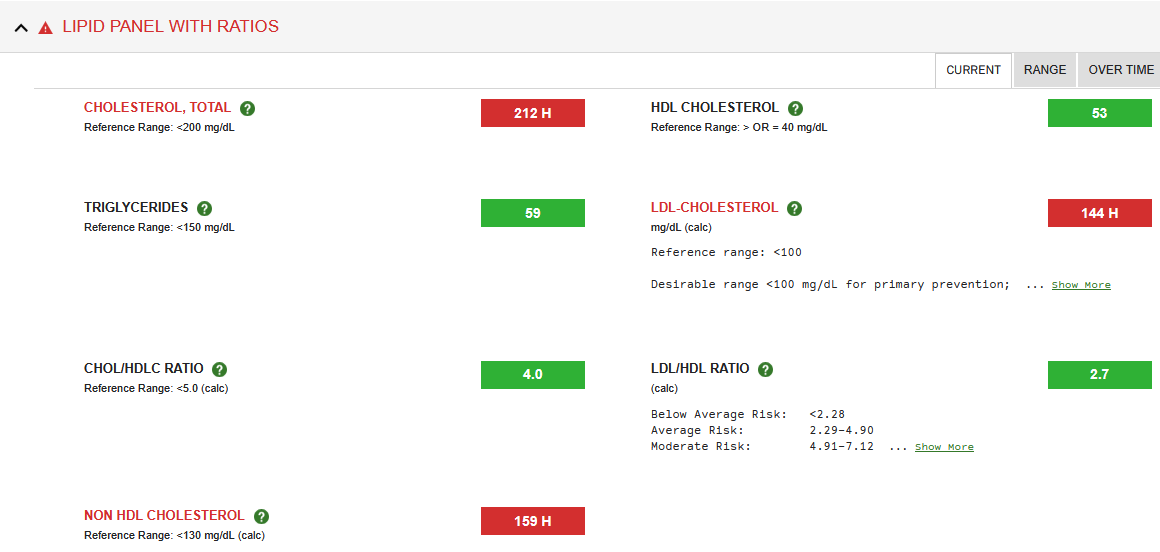
Task: Show more LDL-Cholesterol reference details
Action: [1081, 285]
